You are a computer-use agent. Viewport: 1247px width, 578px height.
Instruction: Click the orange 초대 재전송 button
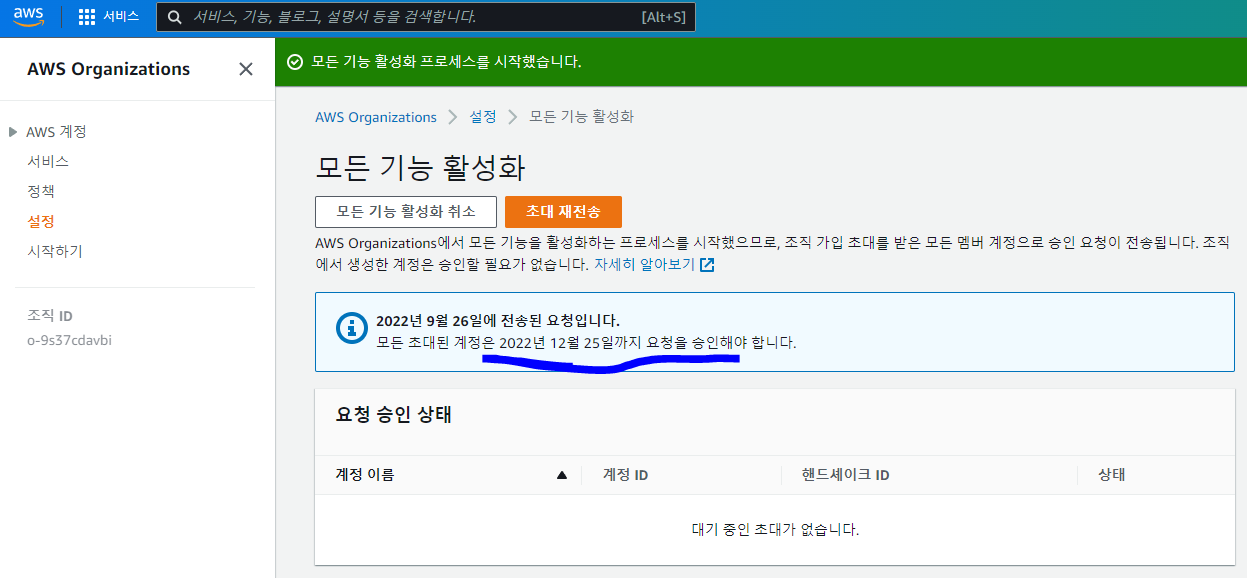pos(563,212)
